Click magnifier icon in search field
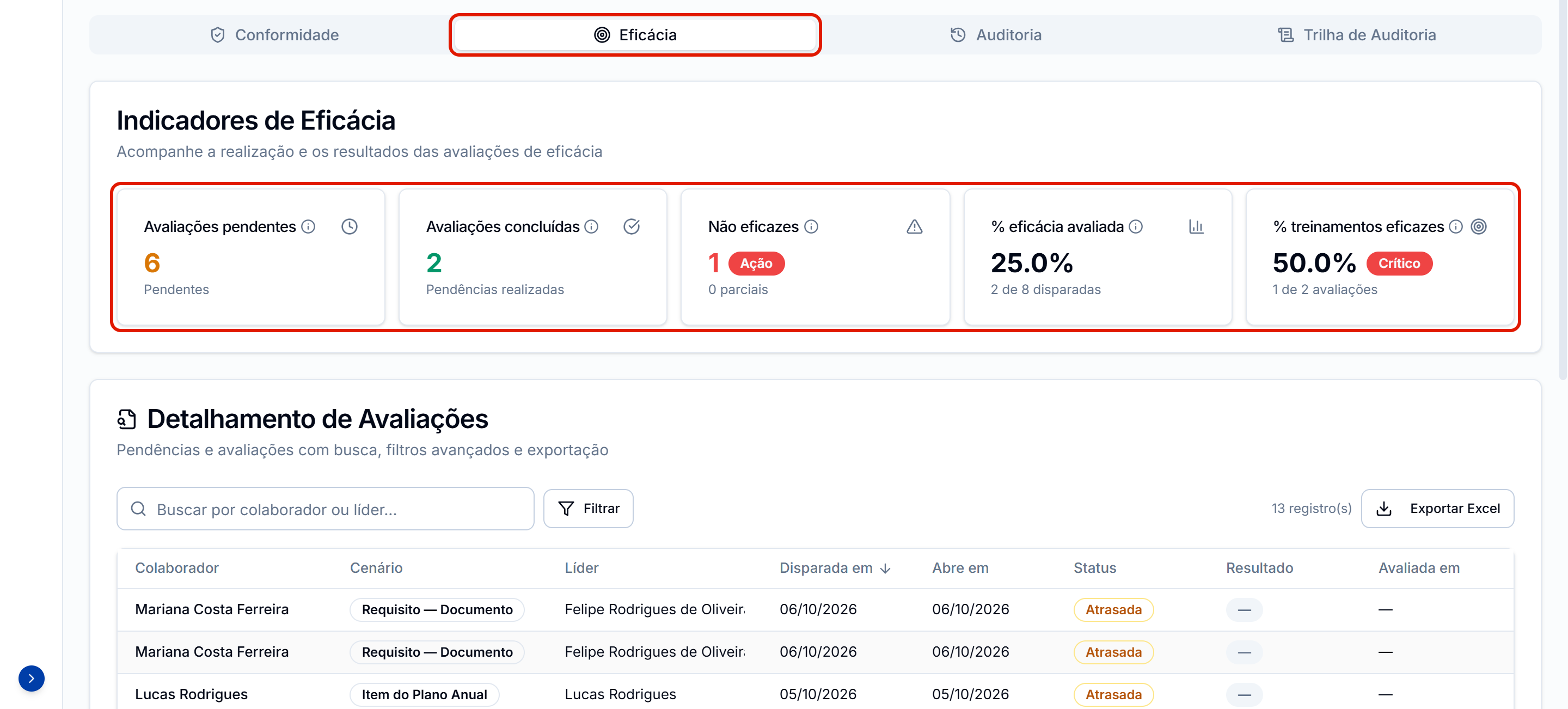The width and height of the screenshot is (1568, 709). [139, 508]
